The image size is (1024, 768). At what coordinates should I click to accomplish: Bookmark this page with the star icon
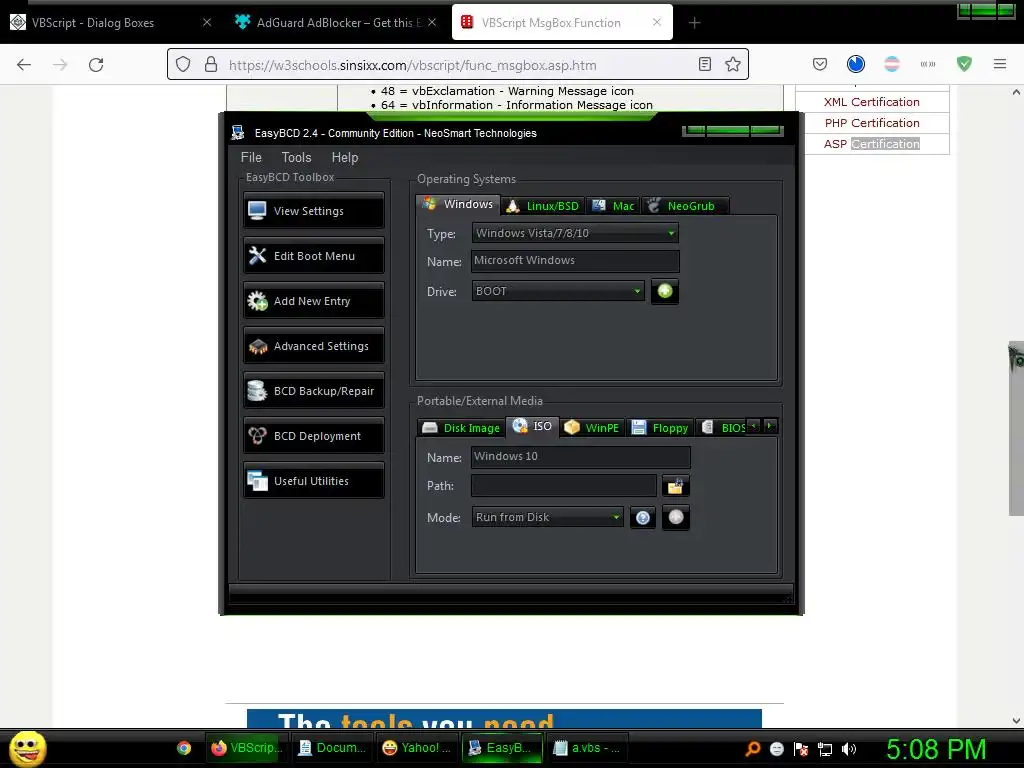pos(733,64)
